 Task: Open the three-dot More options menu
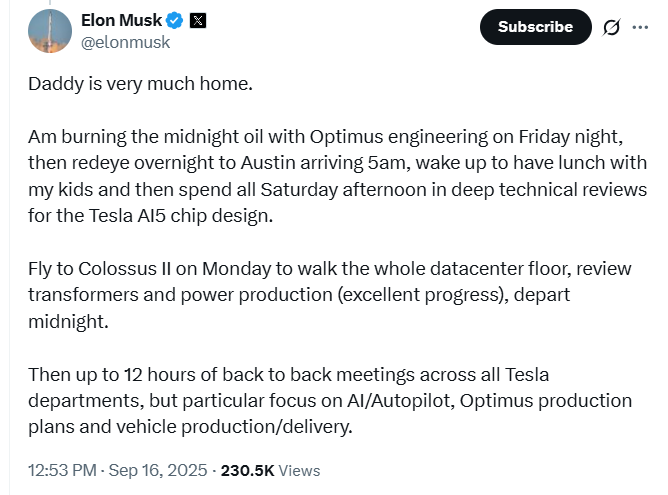coord(639,28)
